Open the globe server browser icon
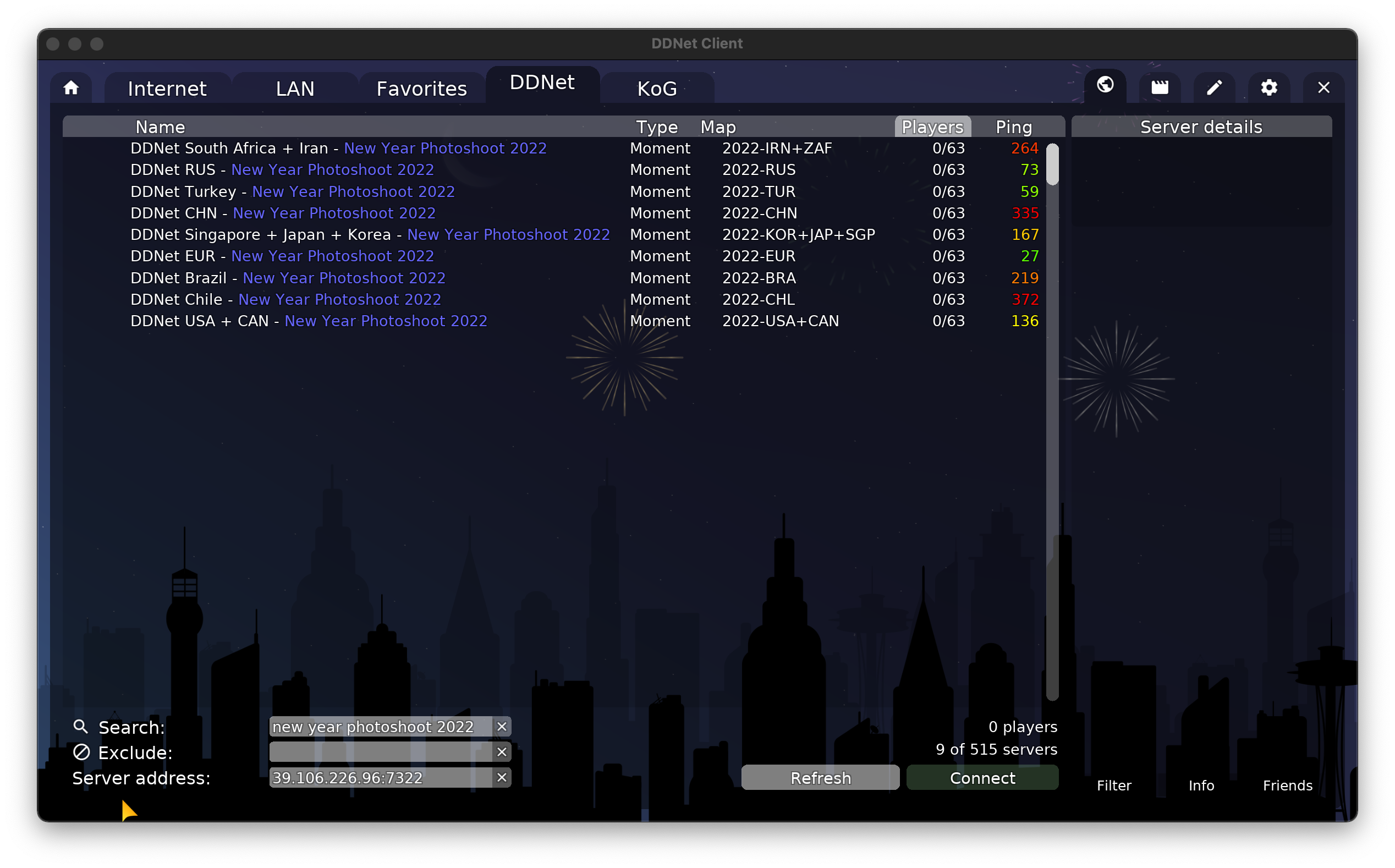This screenshot has height=868, width=1395. pyautogui.click(x=1105, y=86)
